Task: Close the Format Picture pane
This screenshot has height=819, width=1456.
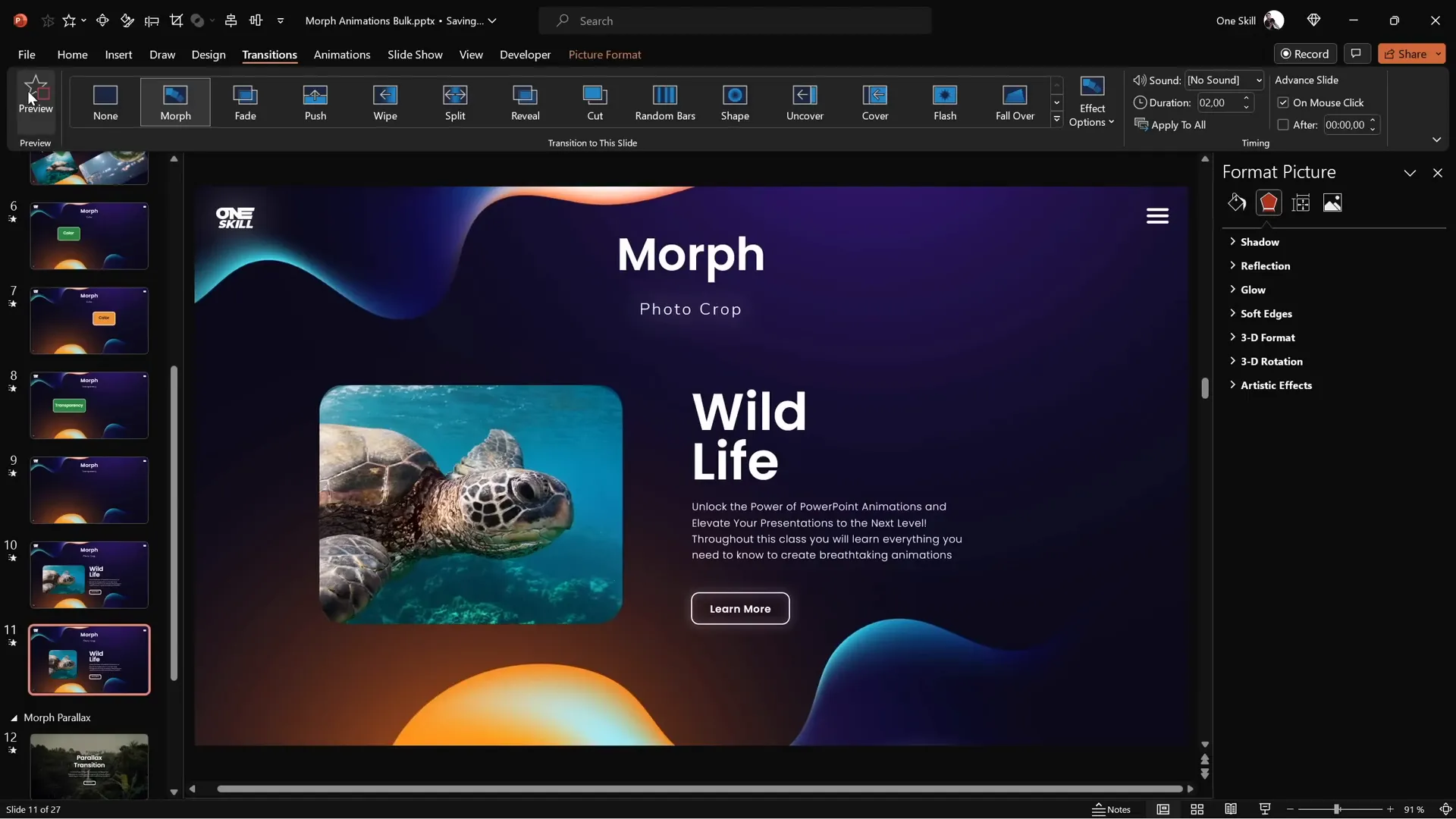Action: tap(1438, 173)
